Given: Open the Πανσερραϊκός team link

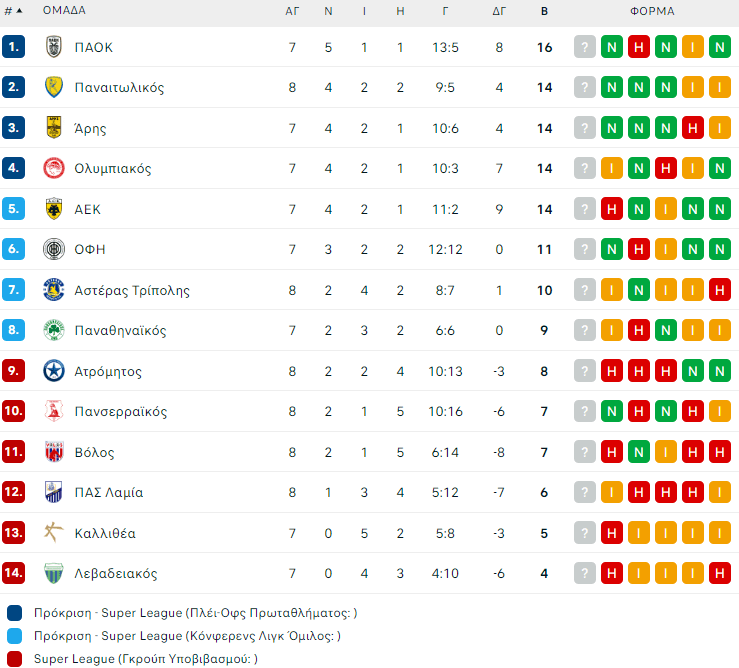Looking at the screenshot, I should click(121, 411).
